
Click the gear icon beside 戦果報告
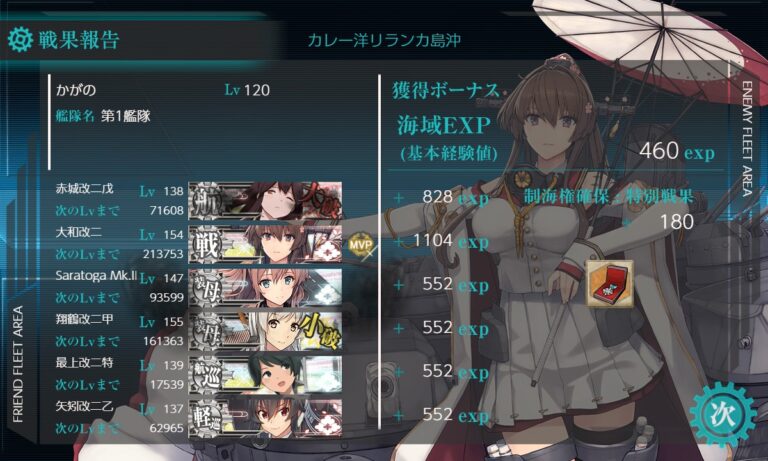click(20, 40)
